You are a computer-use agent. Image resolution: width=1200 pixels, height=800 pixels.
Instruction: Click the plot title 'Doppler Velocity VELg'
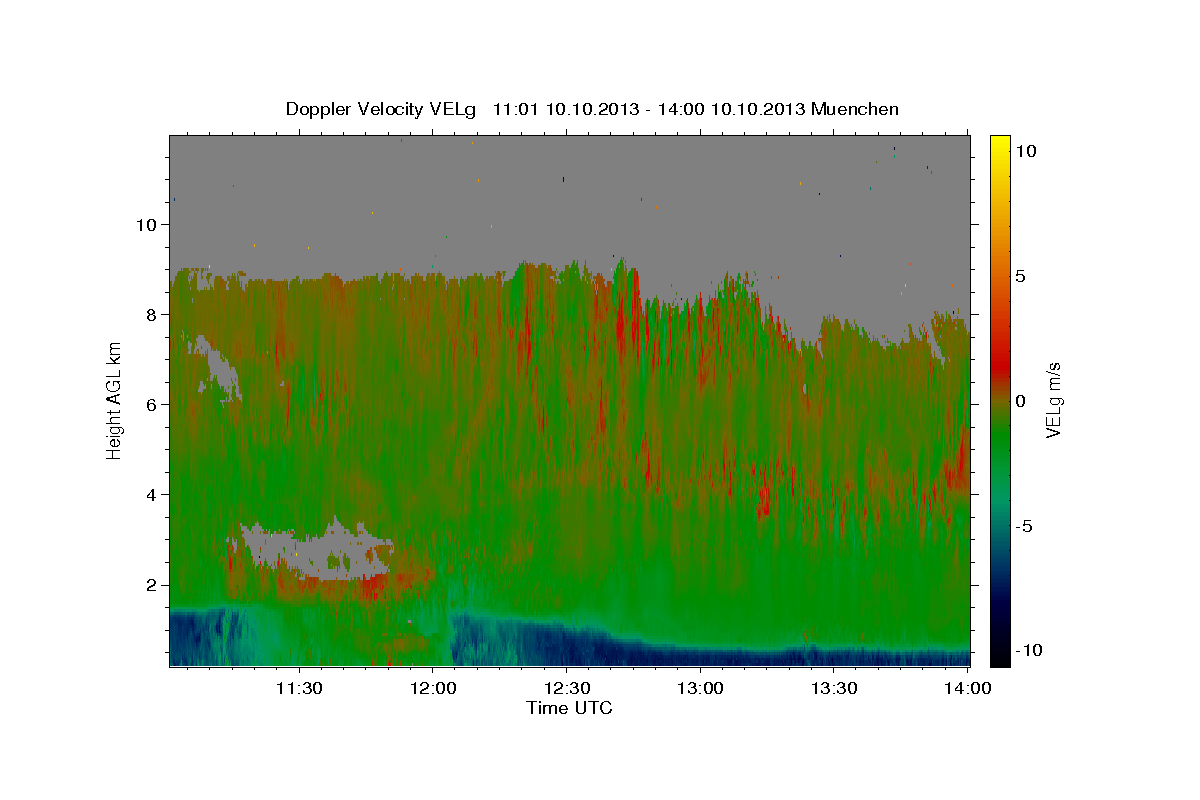[379, 110]
